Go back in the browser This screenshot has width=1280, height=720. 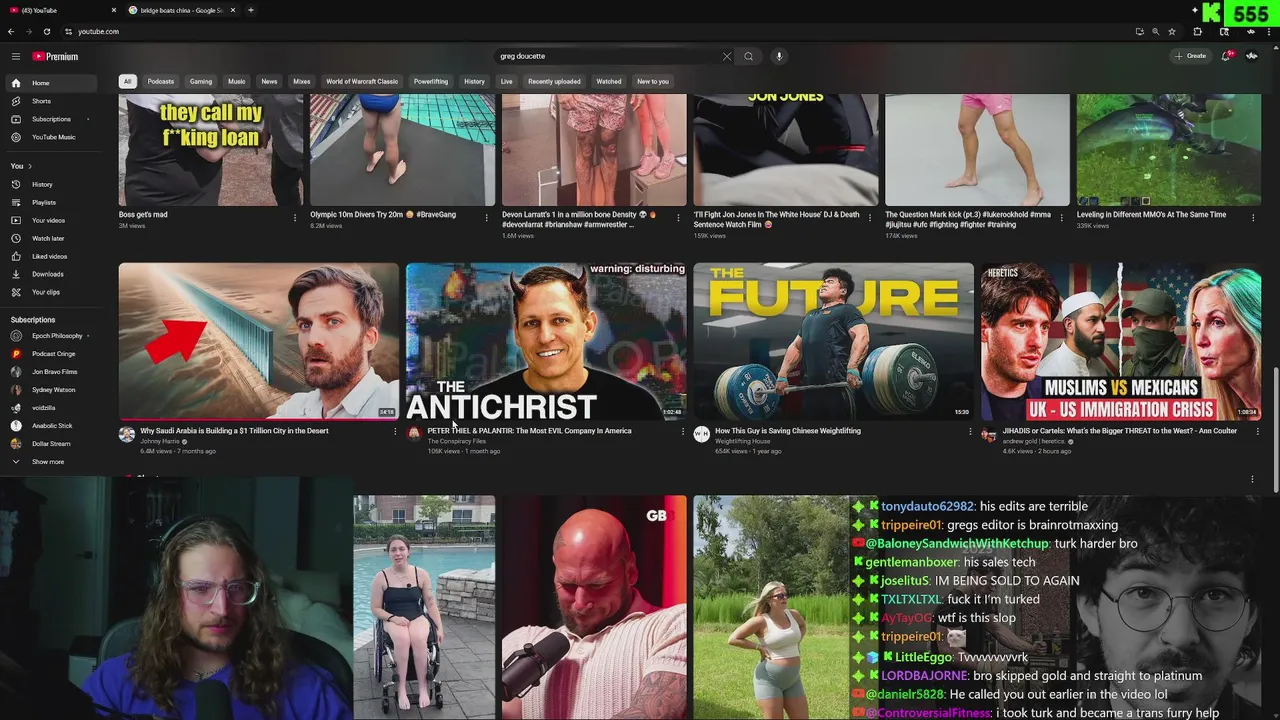tap(11, 31)
